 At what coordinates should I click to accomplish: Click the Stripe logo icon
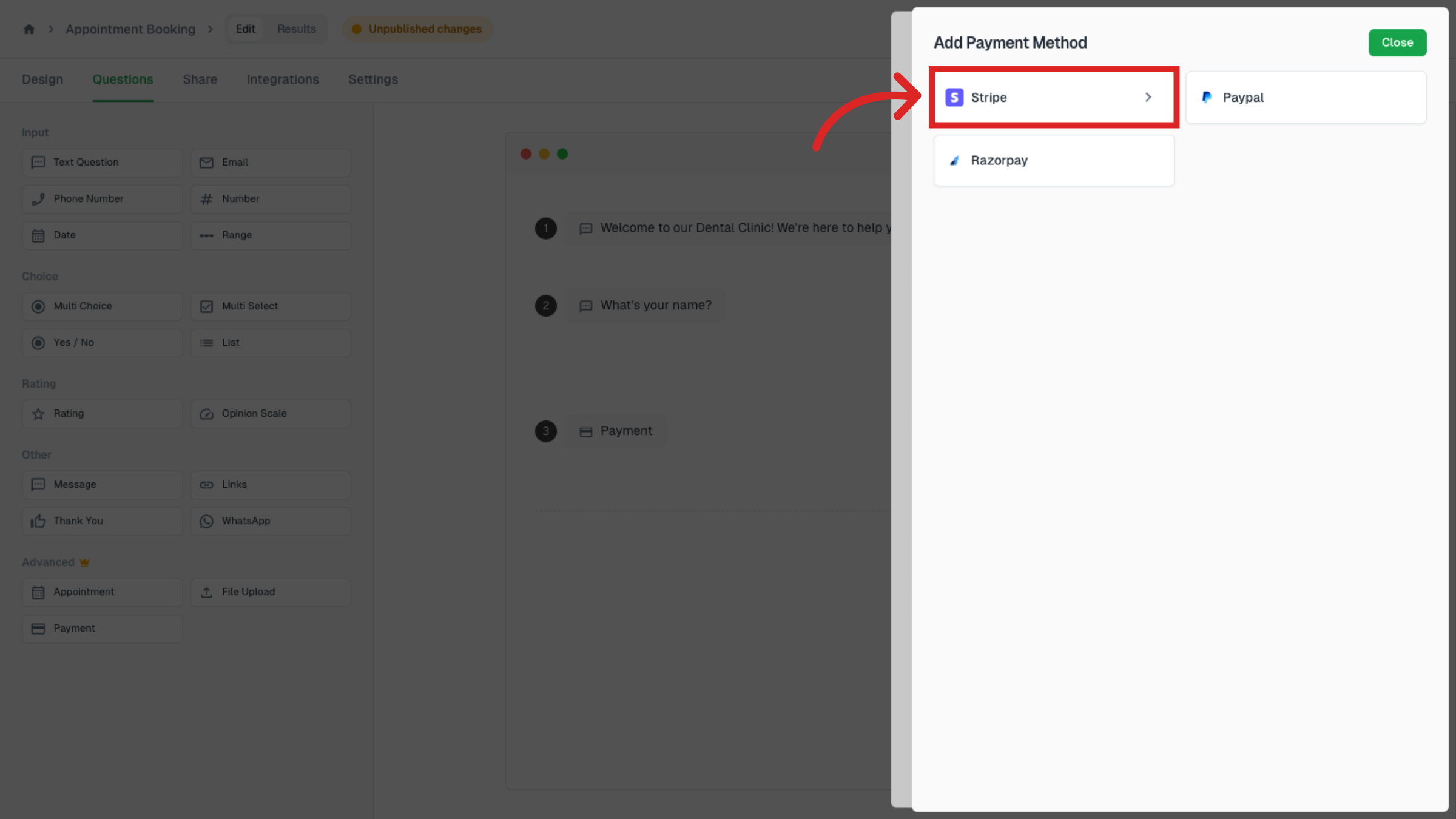pyautogui.click(x=954, y=97)
